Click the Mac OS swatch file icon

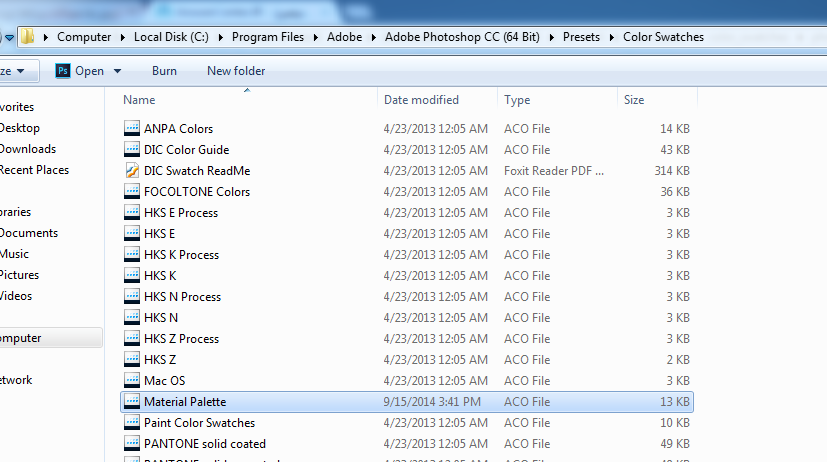[132, 381]
